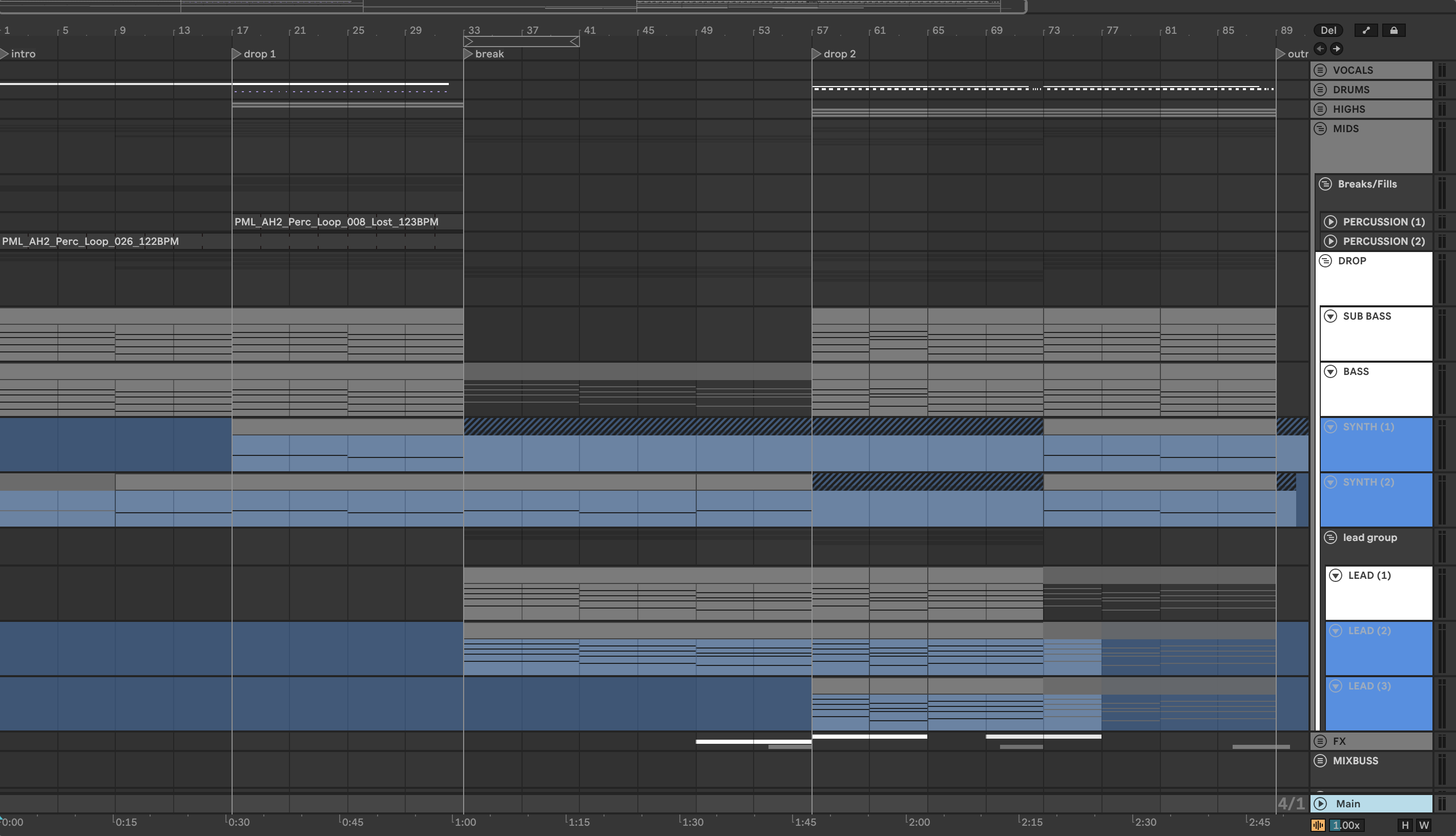Toggle Lock Envelopes padlock button
The height and width of the screenshot is (836, 1456).
click(1393, 30)
